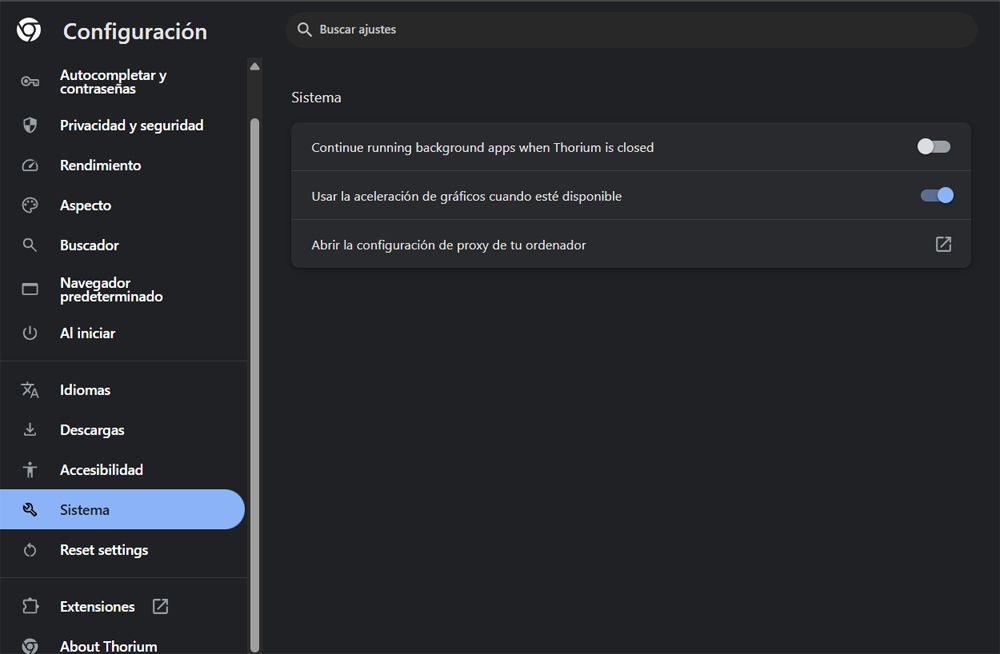Click the accessibility figure icon

30,470
